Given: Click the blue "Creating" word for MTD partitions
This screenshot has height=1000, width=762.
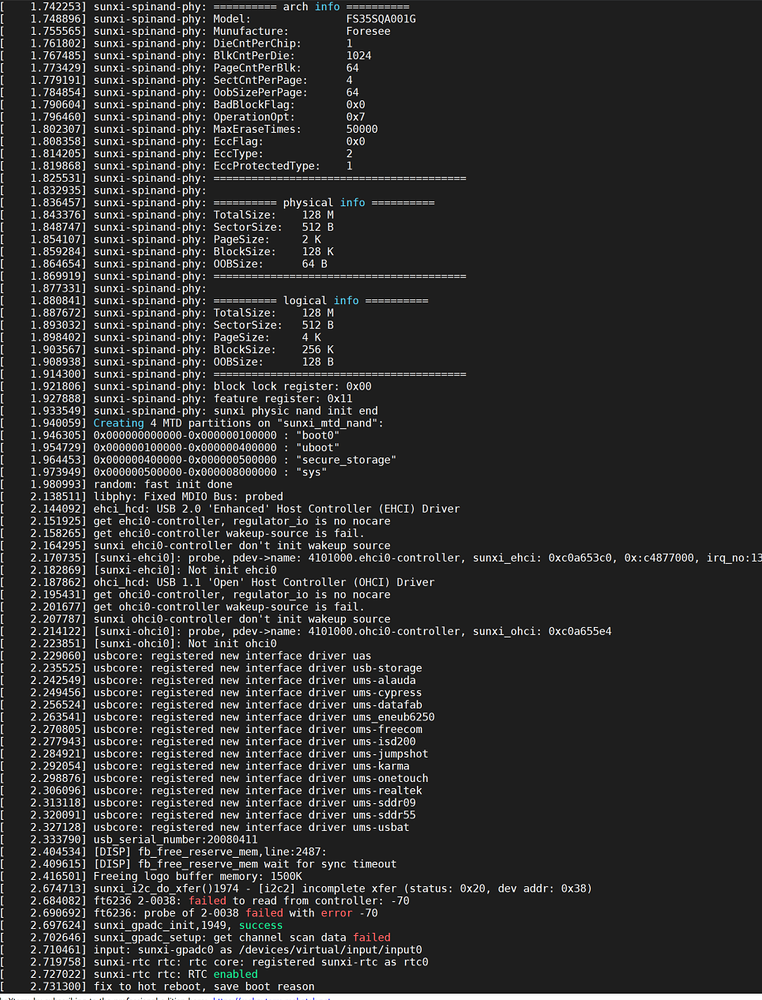Looking at the screenshot, I should pos(131,423).
